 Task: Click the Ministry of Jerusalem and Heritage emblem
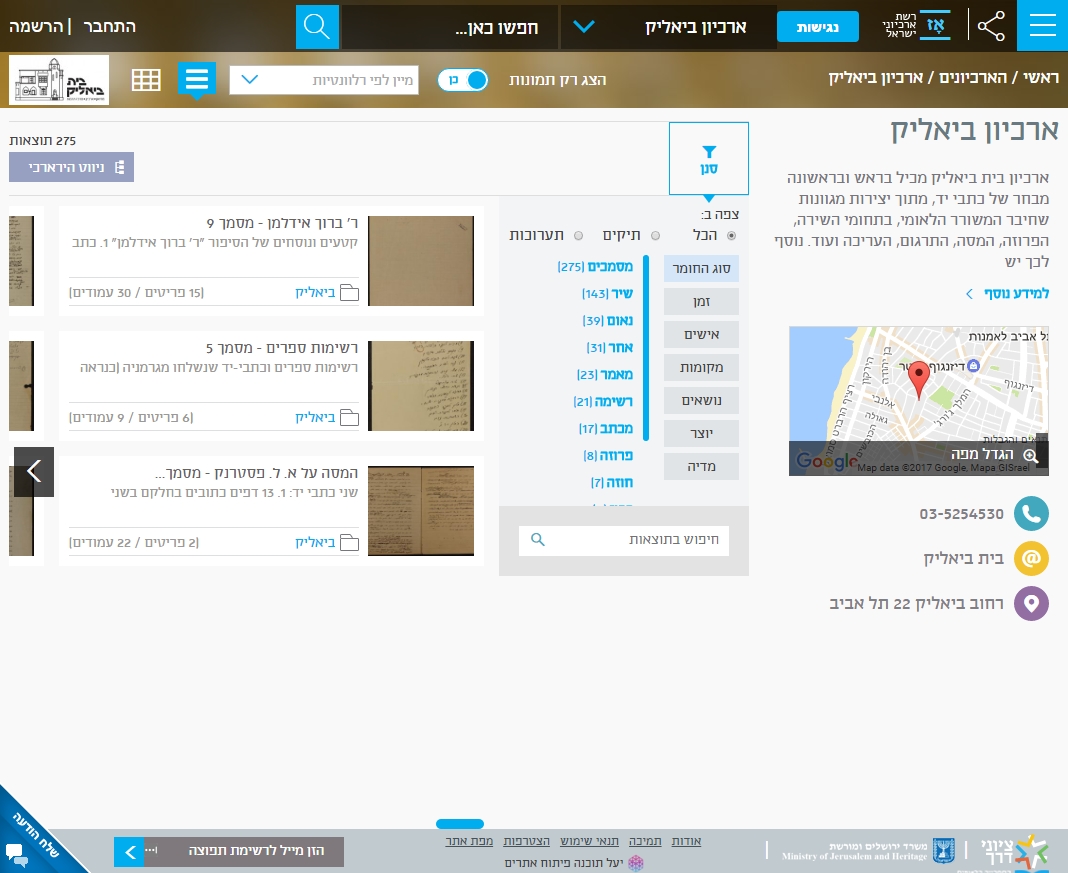point(944,851)
